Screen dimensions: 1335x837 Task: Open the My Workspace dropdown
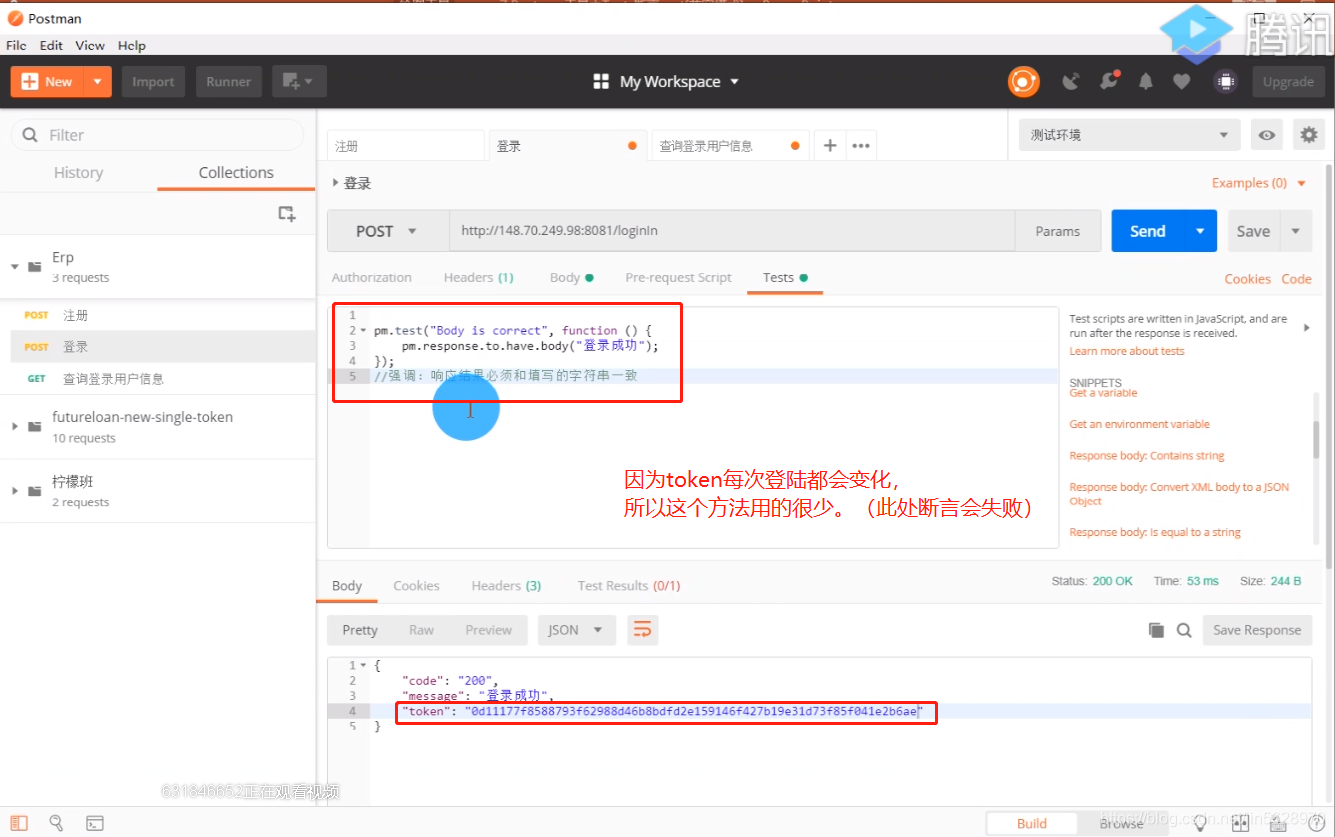coord(666,82)
